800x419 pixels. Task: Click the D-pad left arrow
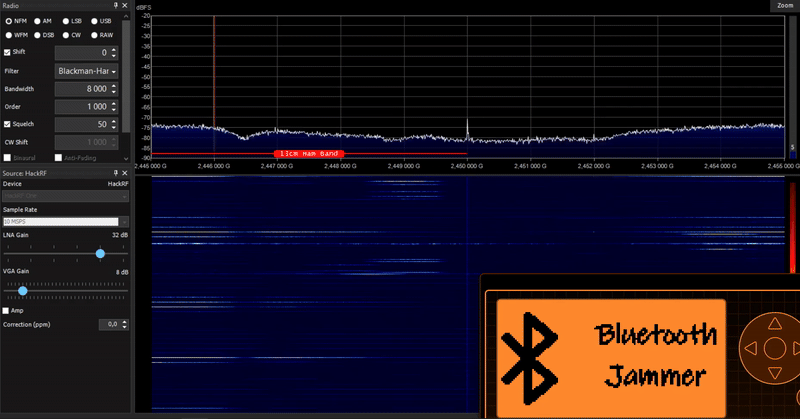(751, 349)
